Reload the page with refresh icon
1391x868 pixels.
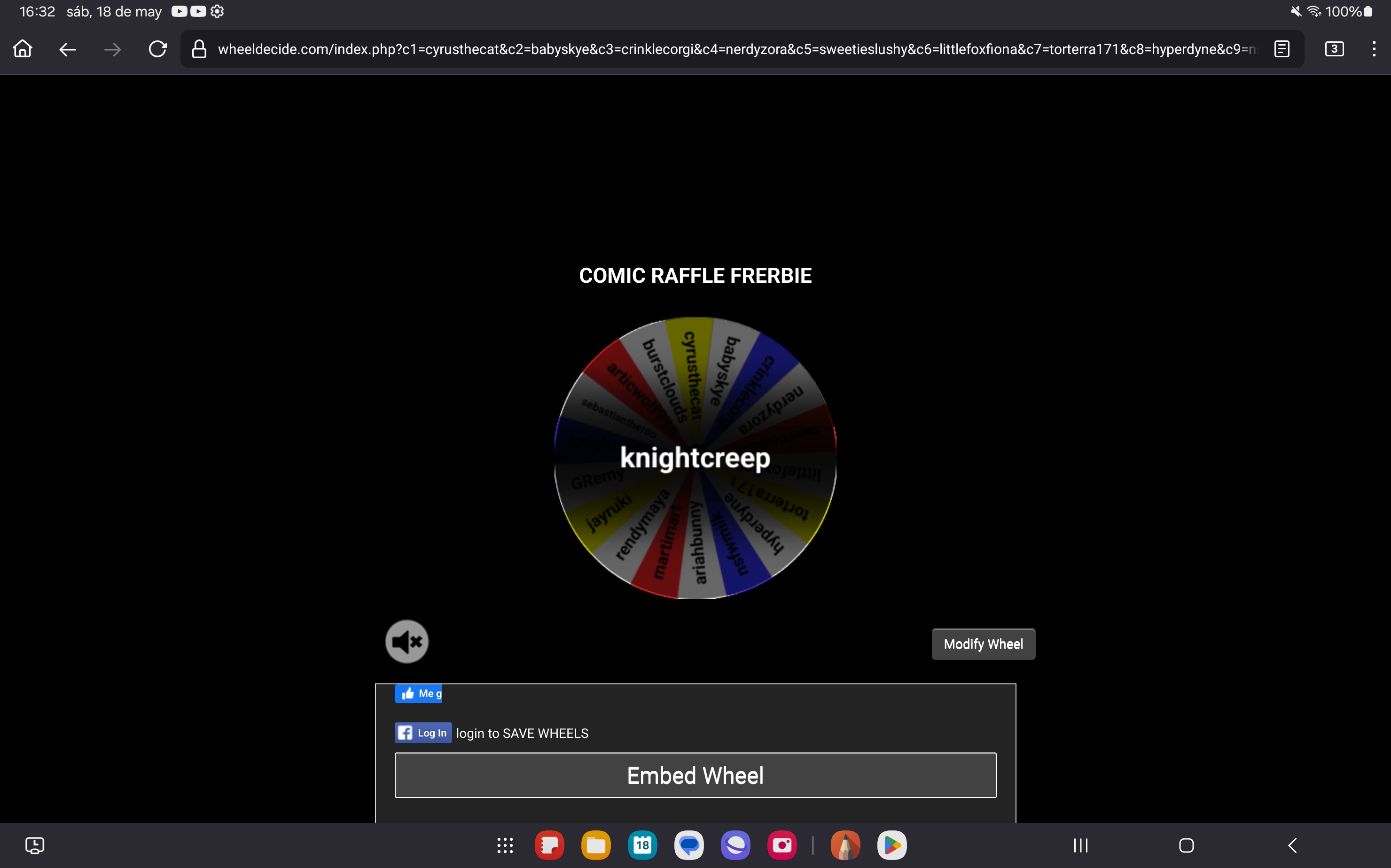[157, 49]
